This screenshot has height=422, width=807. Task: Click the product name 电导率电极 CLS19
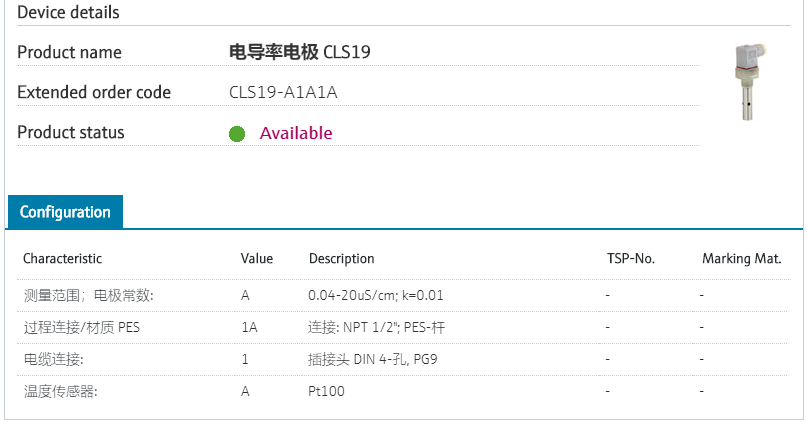[300, 52]
